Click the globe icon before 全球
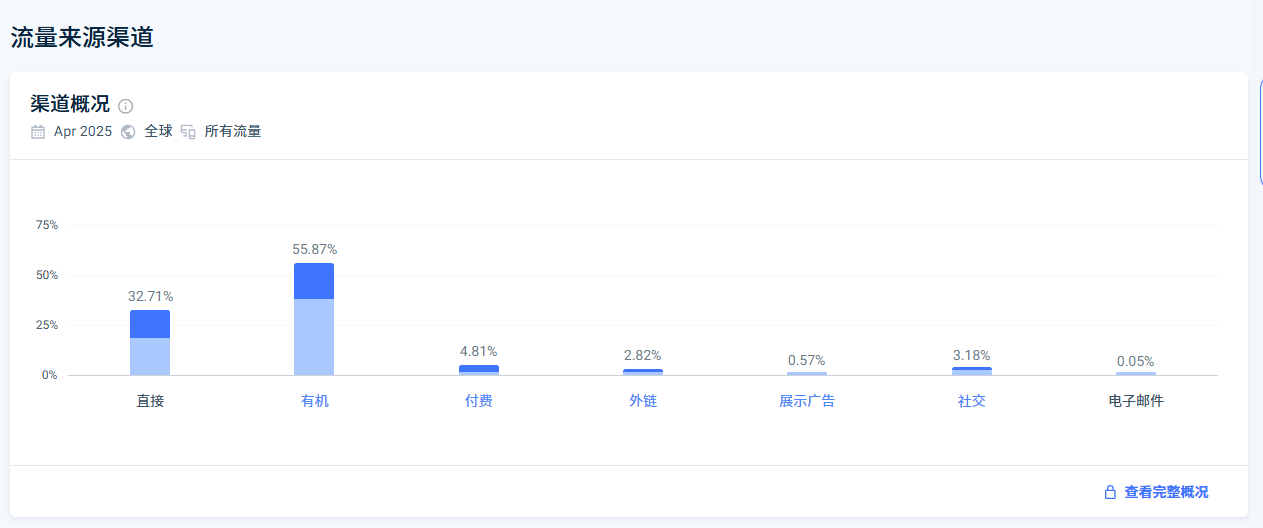This screenshot has height=528, width=1263. pyautogui.click(x=128, y=132)
